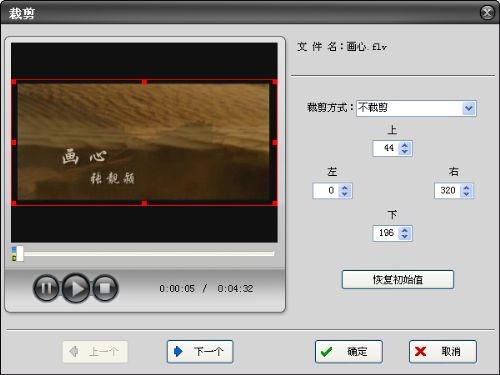Confirm the crop with 确定
The width and height of the screenshot is (500, 375).
(x=349, y=351)
